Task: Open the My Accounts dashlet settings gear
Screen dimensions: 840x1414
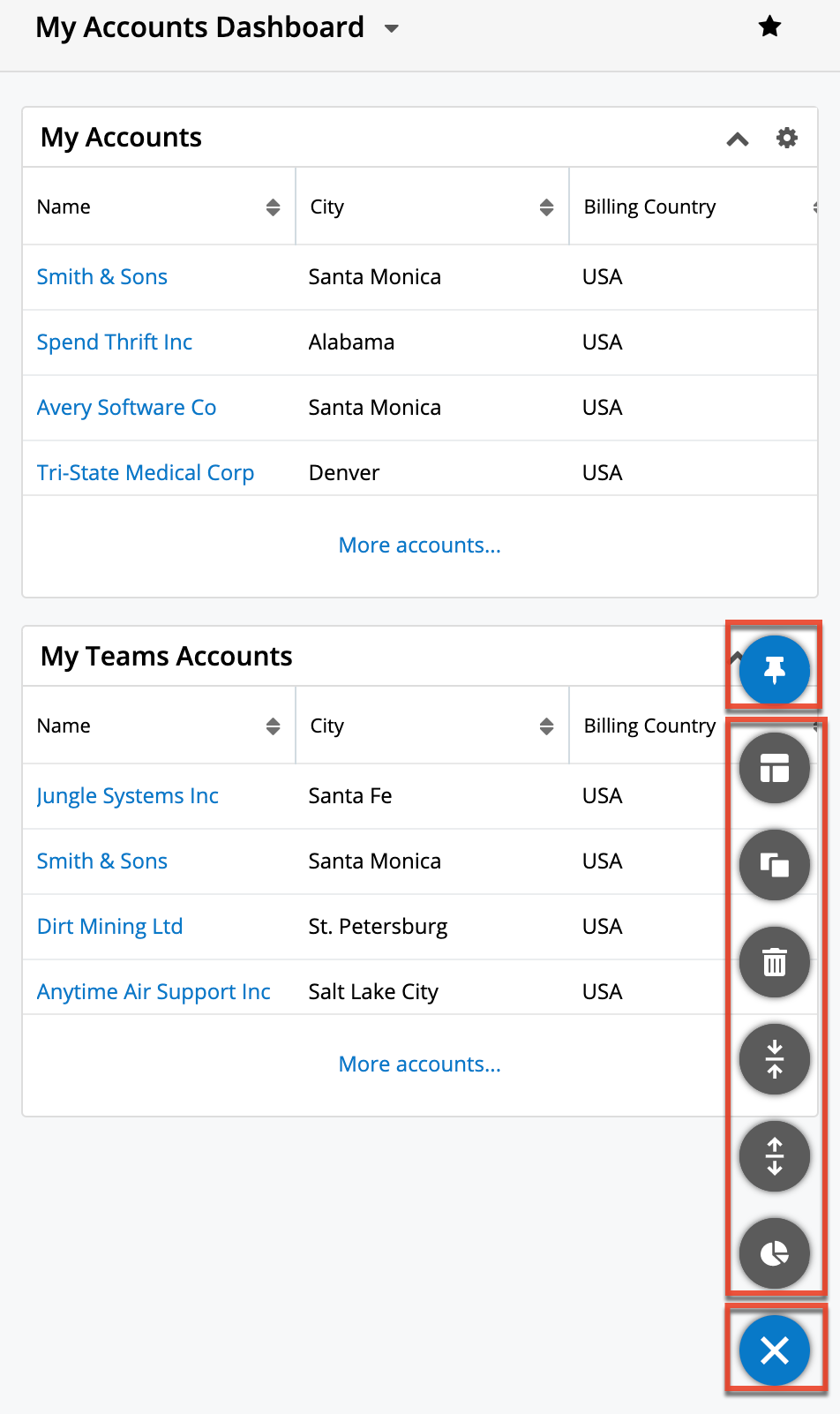Action: (786, 138)
